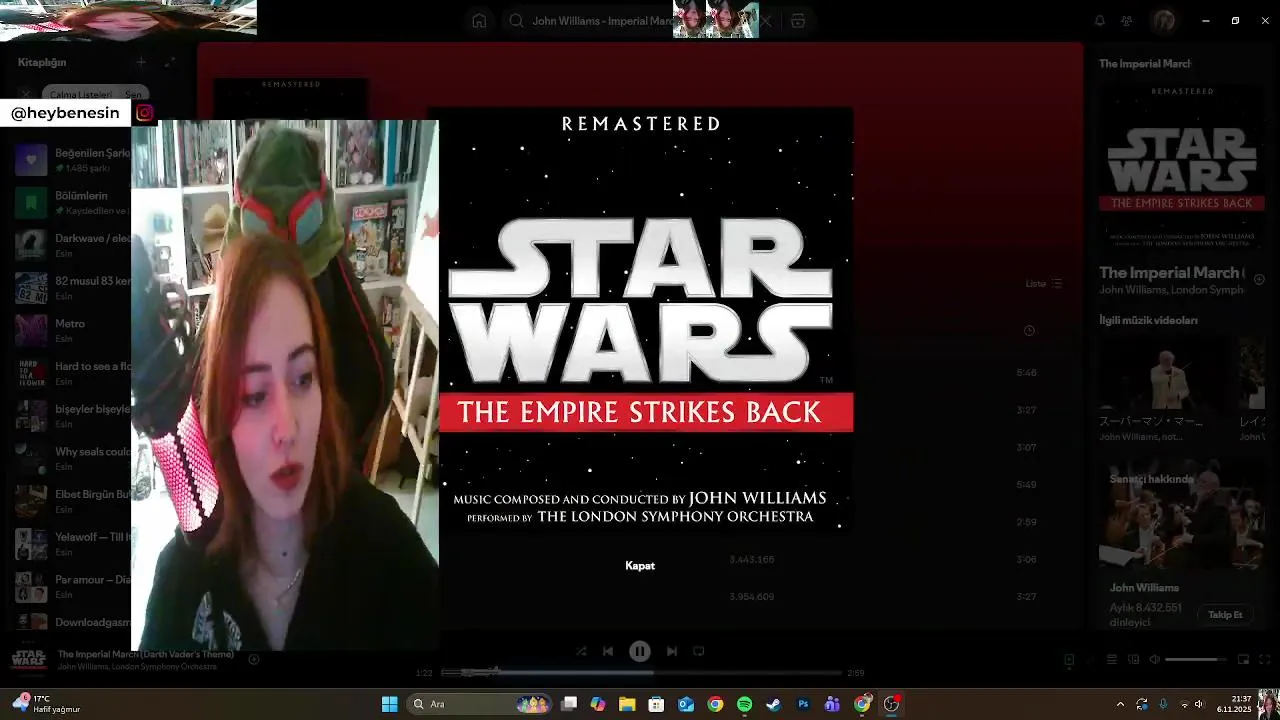Open the Par amour playlist
This screenshot has width=1280, height=720.
pos(72,586)
